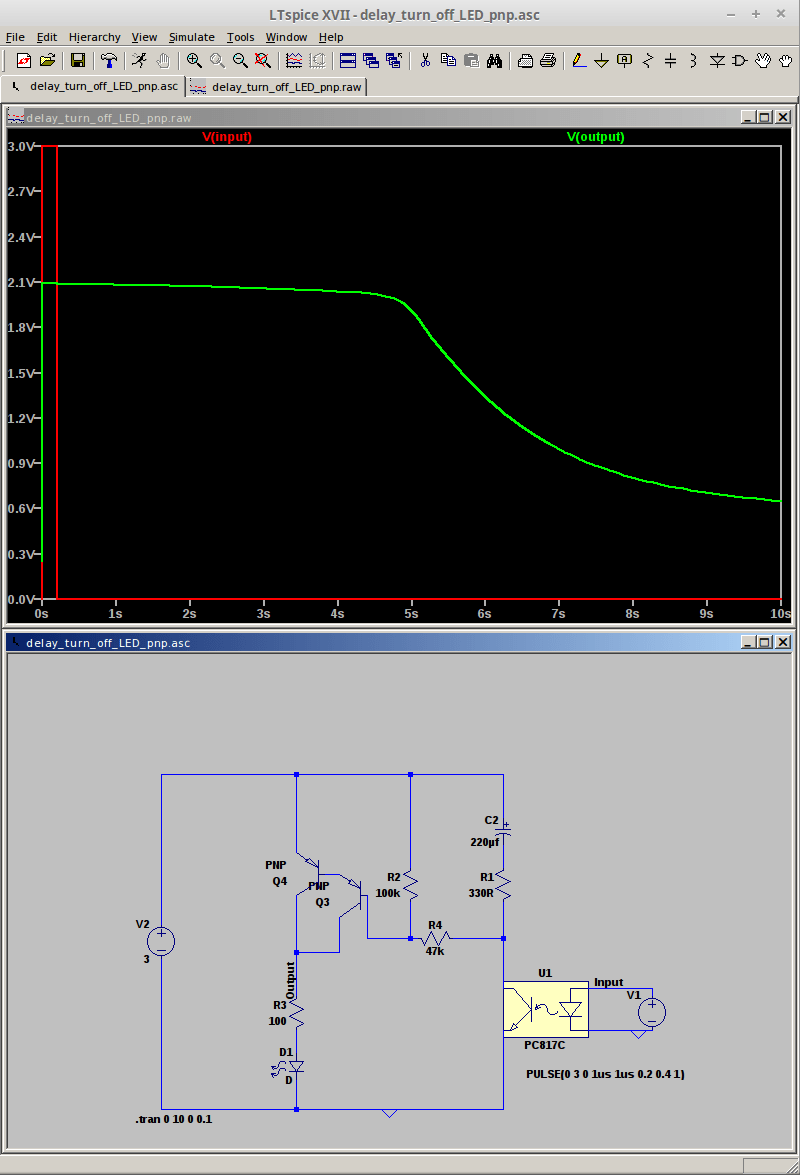Close the .raw waveform pane

783,117
